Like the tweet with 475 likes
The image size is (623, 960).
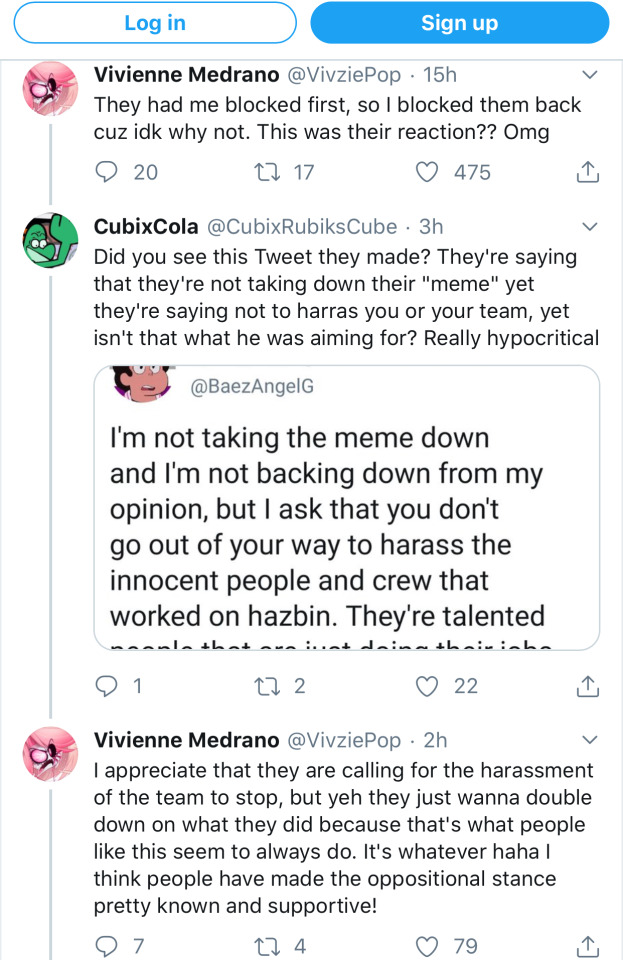coord(427,172)
